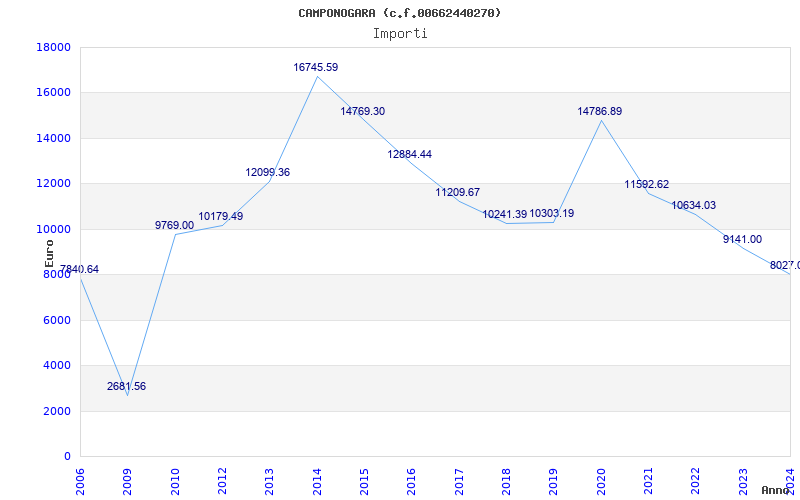Click the x-axis year 2019
The height and width of the screenshot is (500, 800).
(554, 481)
